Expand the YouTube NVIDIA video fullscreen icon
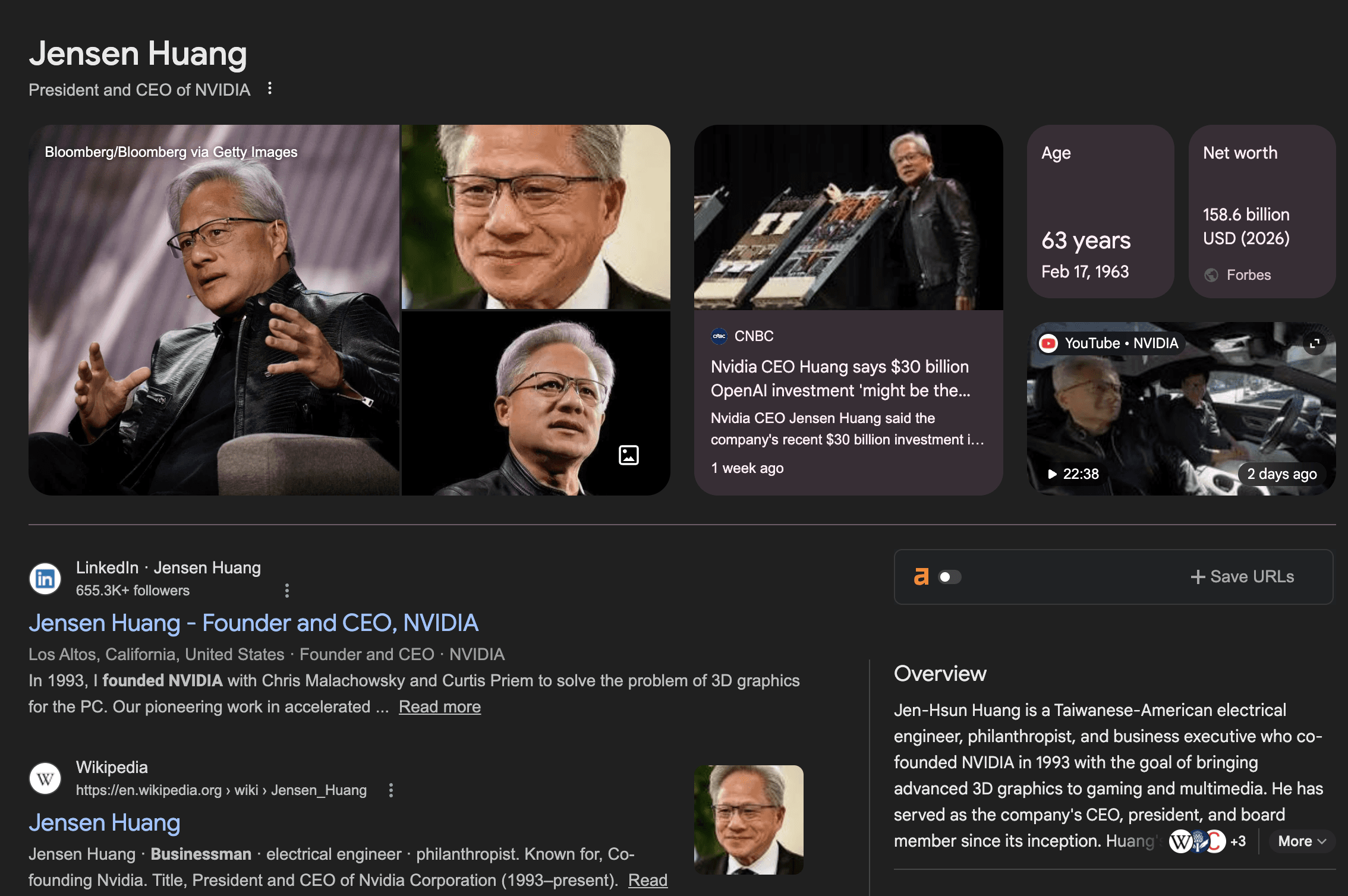The image size is (1348, 896). click(1315, 343)
